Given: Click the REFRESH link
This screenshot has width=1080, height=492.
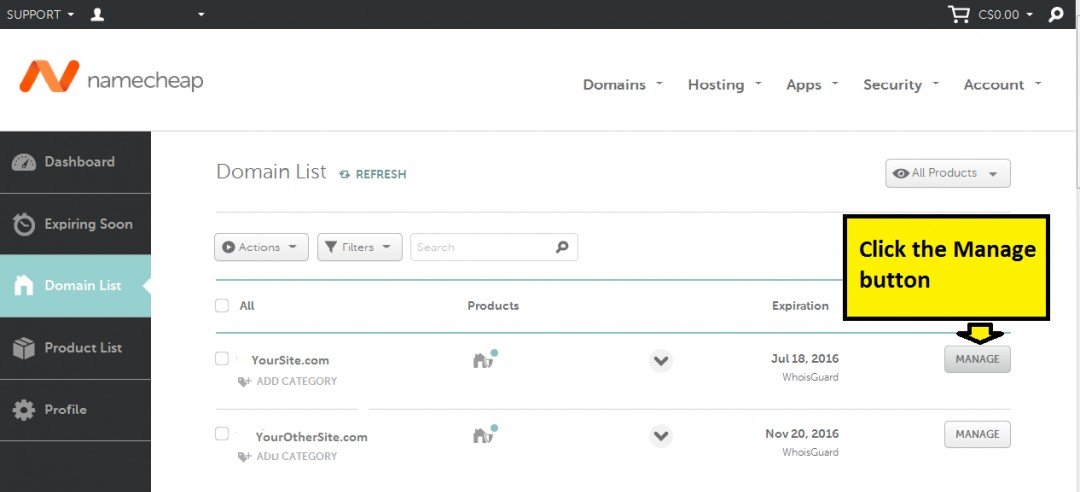Looking at the screenshot, I should (381, 175).
